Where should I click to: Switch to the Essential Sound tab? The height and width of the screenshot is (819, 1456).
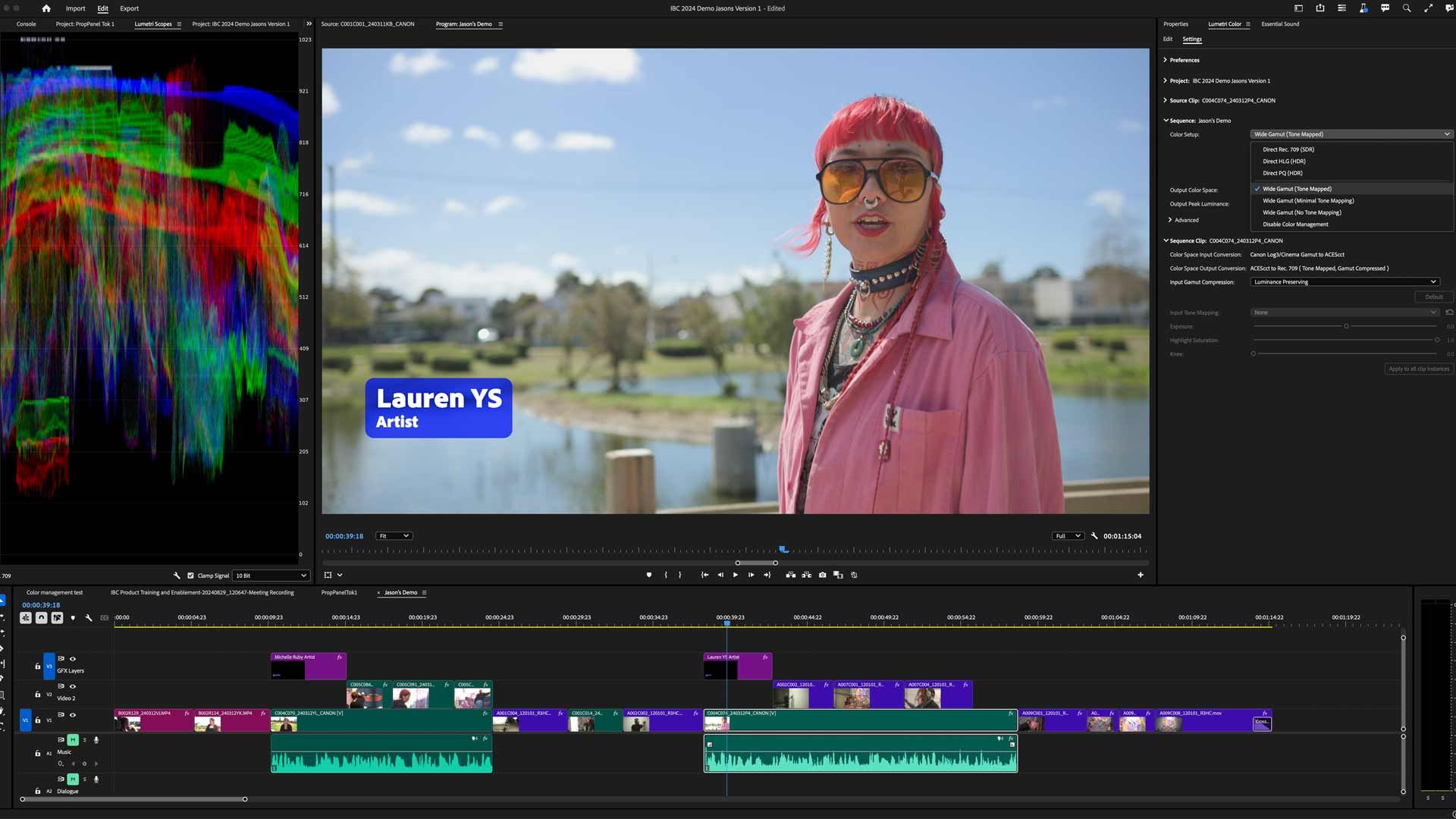(1280, 24)
